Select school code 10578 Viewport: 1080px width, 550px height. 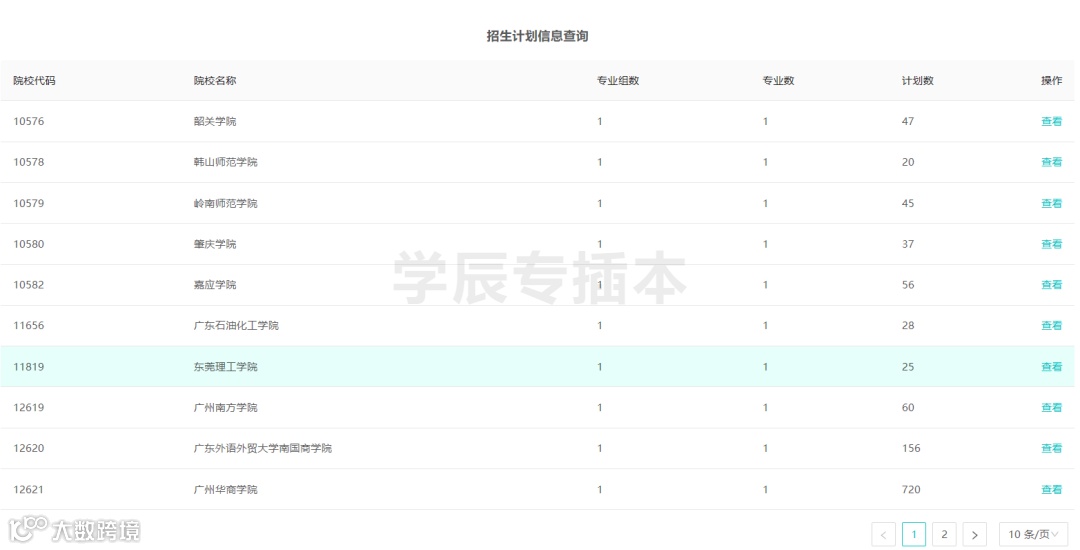tap(29, 162)
